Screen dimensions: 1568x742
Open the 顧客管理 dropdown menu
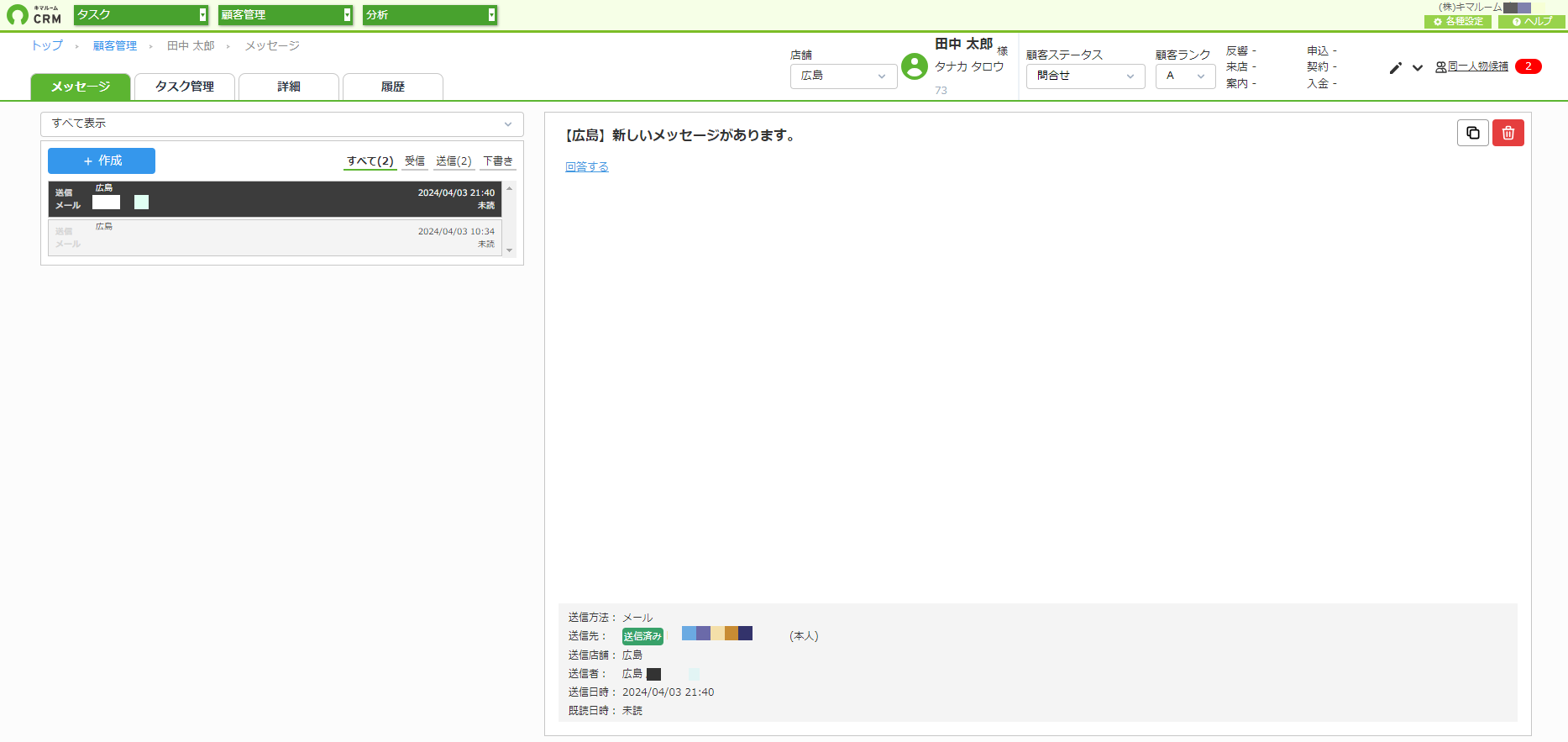(286, 15)
